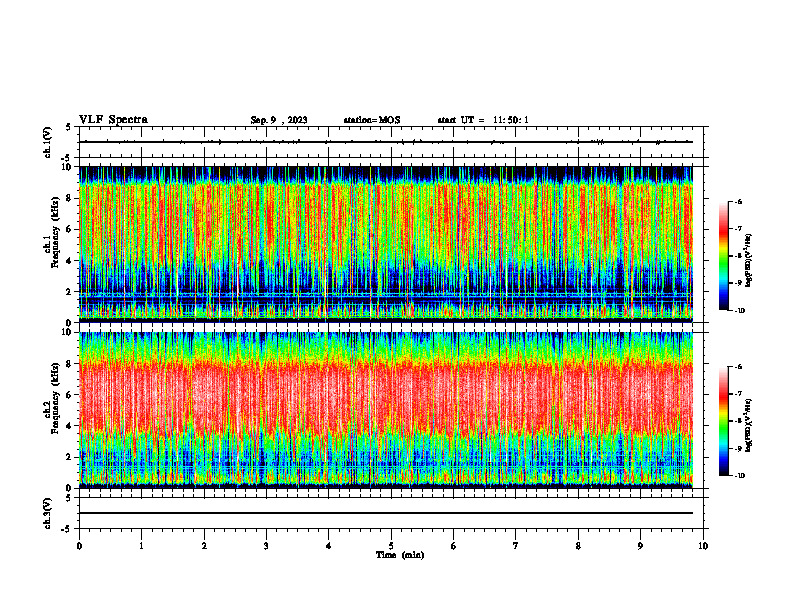Click time axis tick label '0'
This screenshot has width=792, height=612.
pos(79,546)
